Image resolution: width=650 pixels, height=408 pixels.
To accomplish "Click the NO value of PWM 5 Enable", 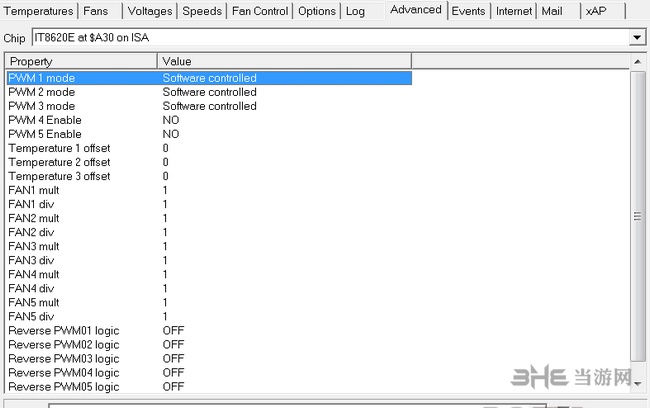I will pyautogui.click(x=171, y=134).
